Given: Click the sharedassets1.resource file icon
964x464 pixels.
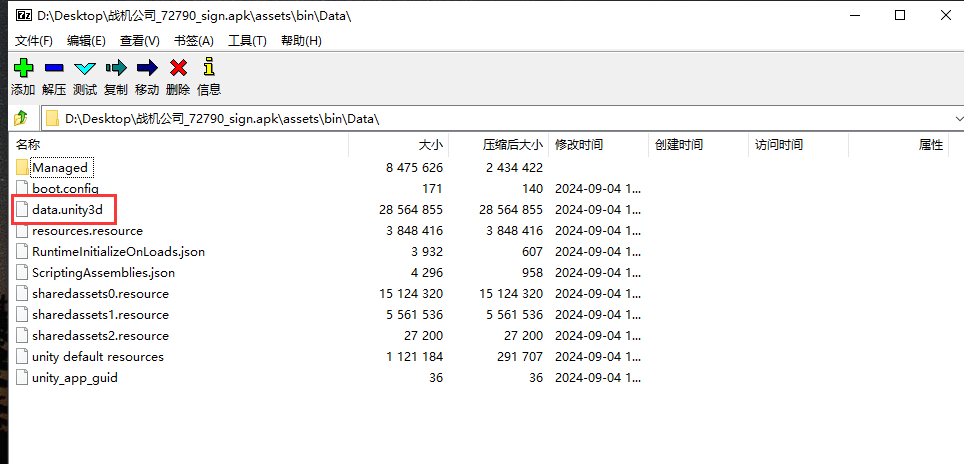Looking at the screenshot, I should 22,315.
